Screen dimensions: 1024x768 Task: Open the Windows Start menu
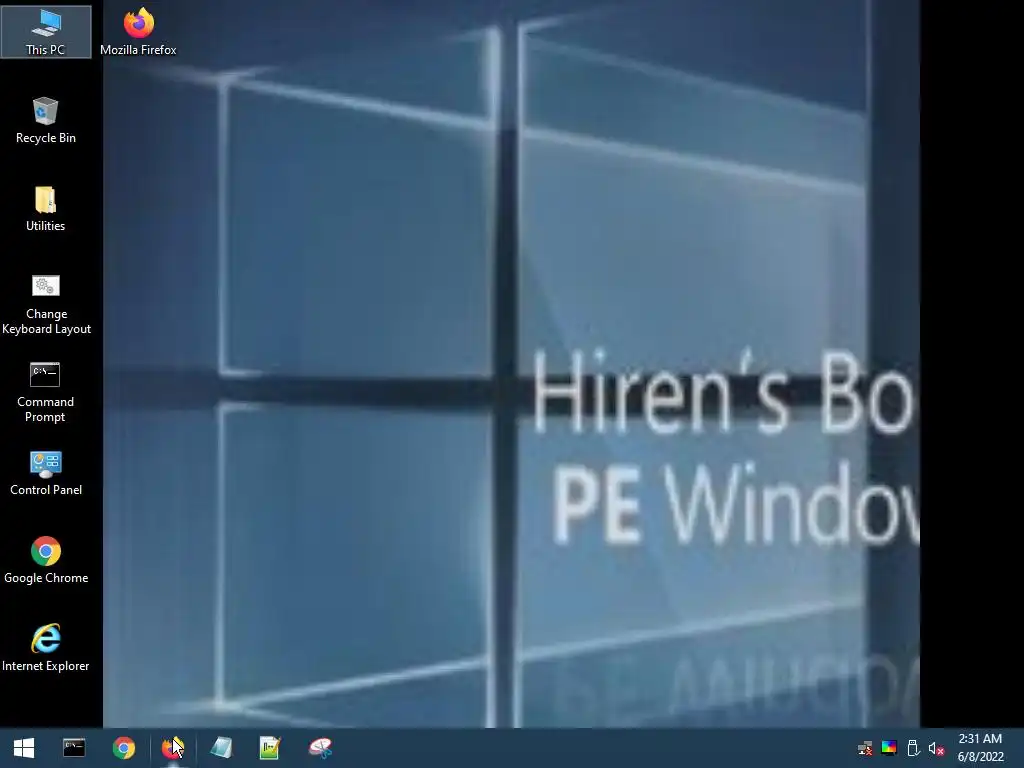click(x=24, y=748)
